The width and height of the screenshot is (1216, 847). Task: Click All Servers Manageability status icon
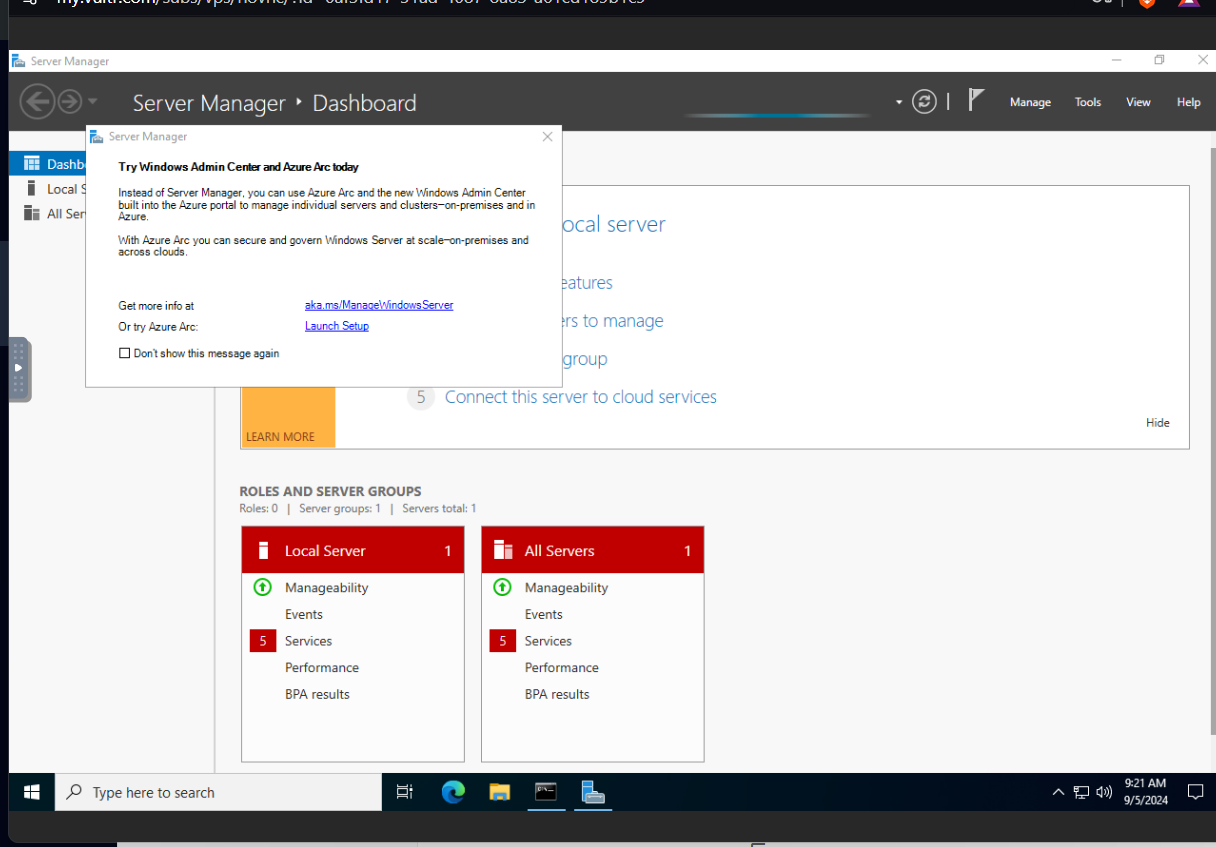click(503, 587)
